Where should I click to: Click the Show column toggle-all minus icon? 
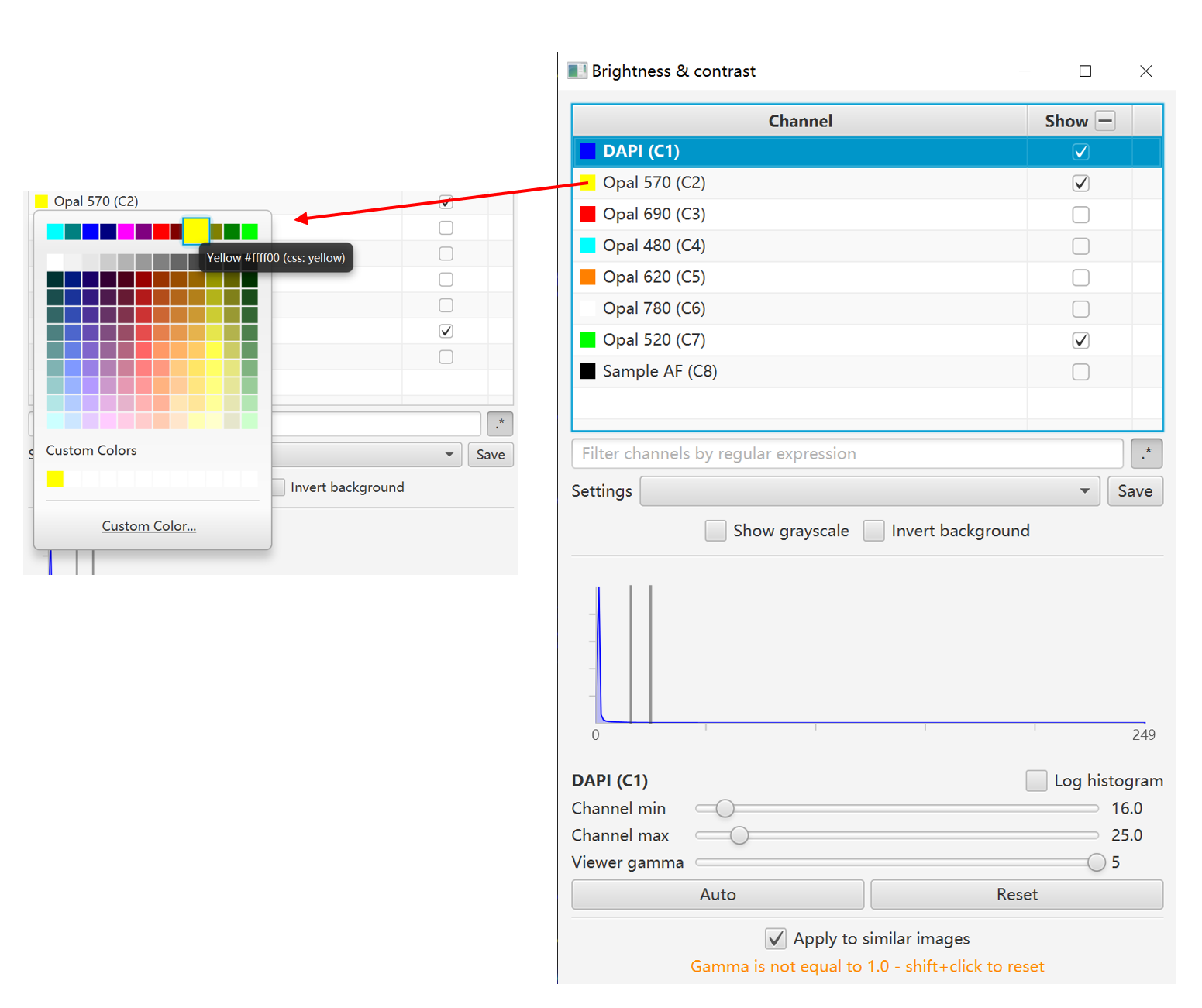tap(1105, 121)
